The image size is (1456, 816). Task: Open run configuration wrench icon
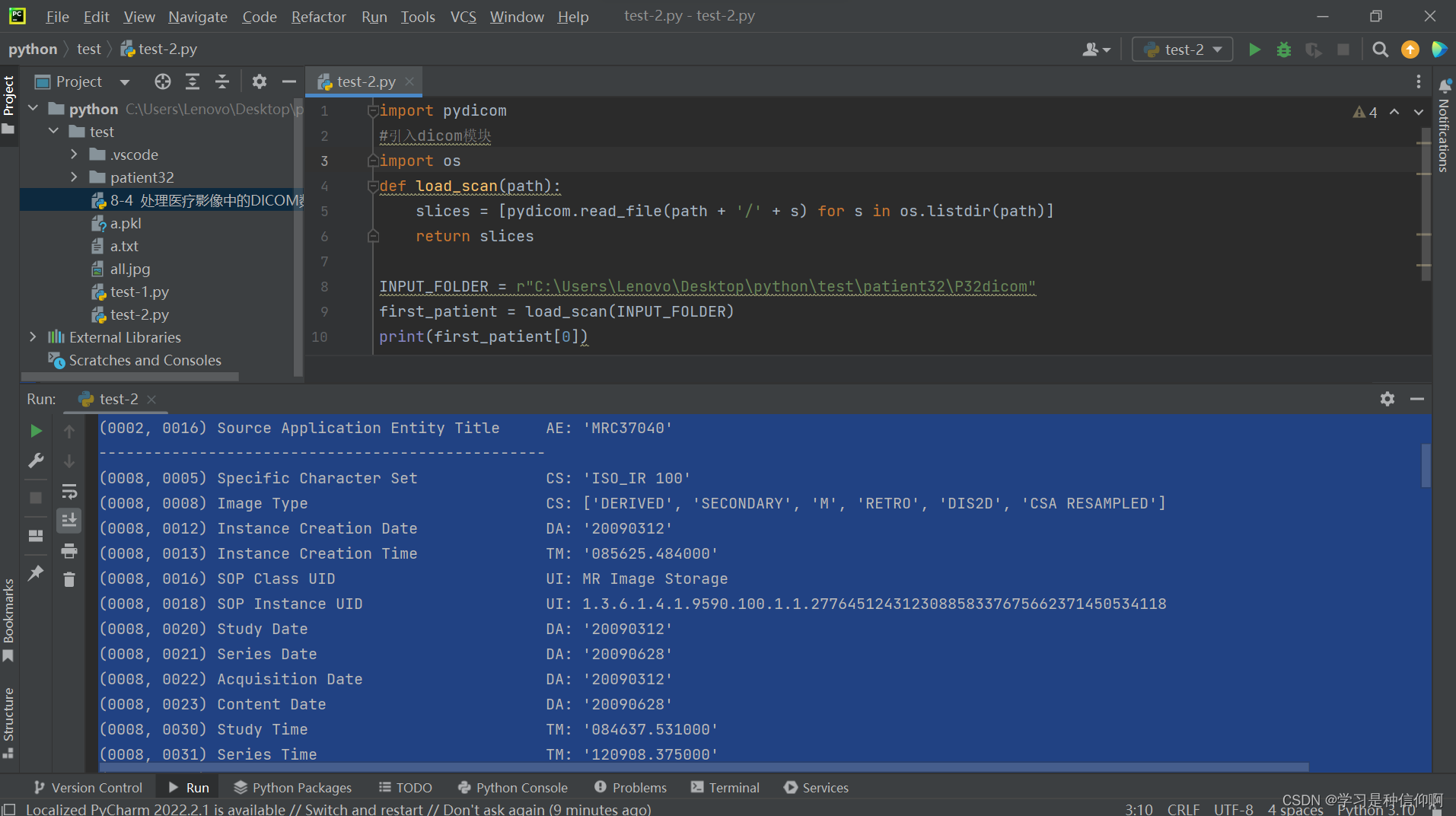point(36,461)
